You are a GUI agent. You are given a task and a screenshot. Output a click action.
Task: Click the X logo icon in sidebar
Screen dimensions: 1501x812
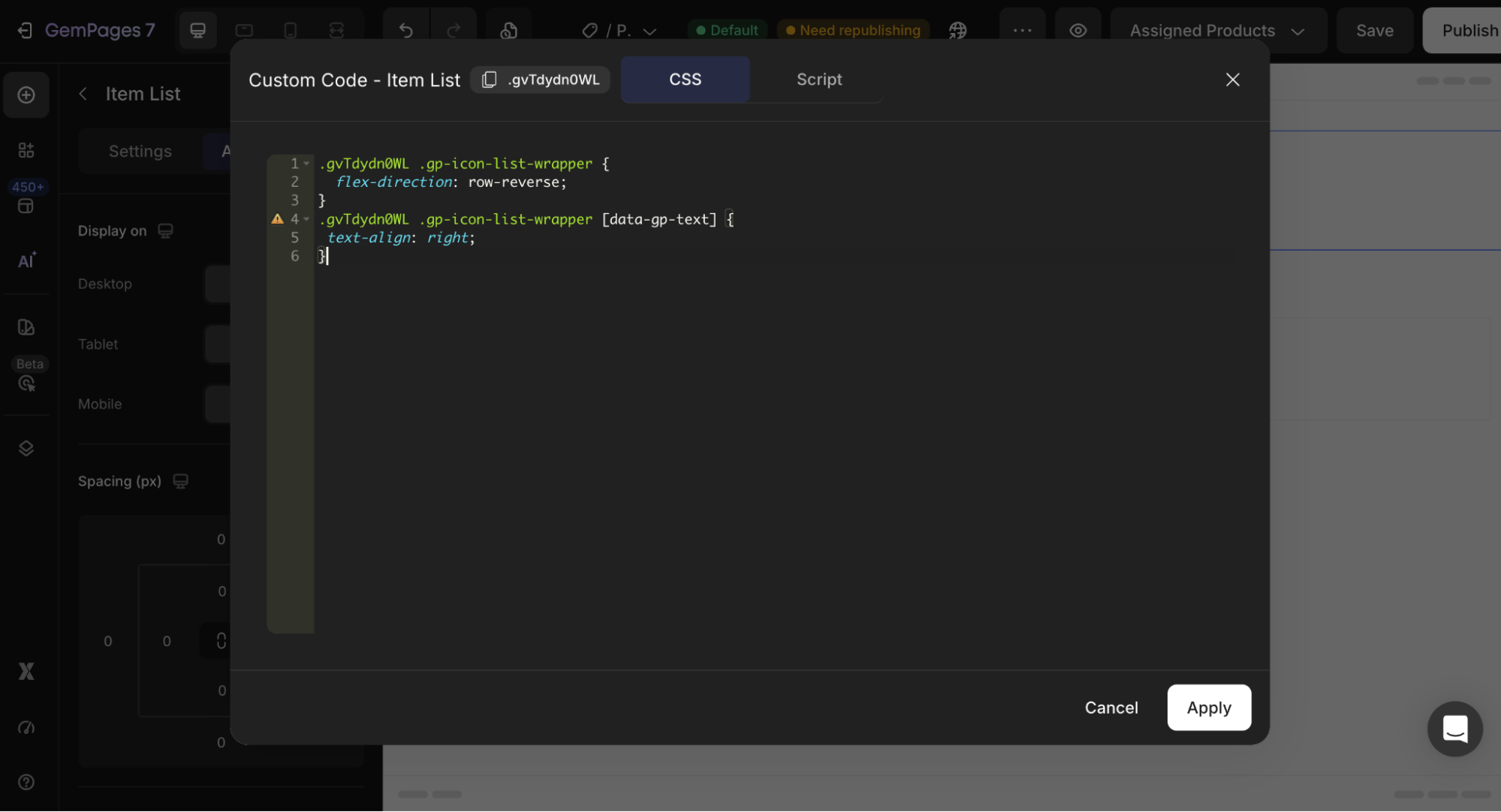(x=26, y=671)
